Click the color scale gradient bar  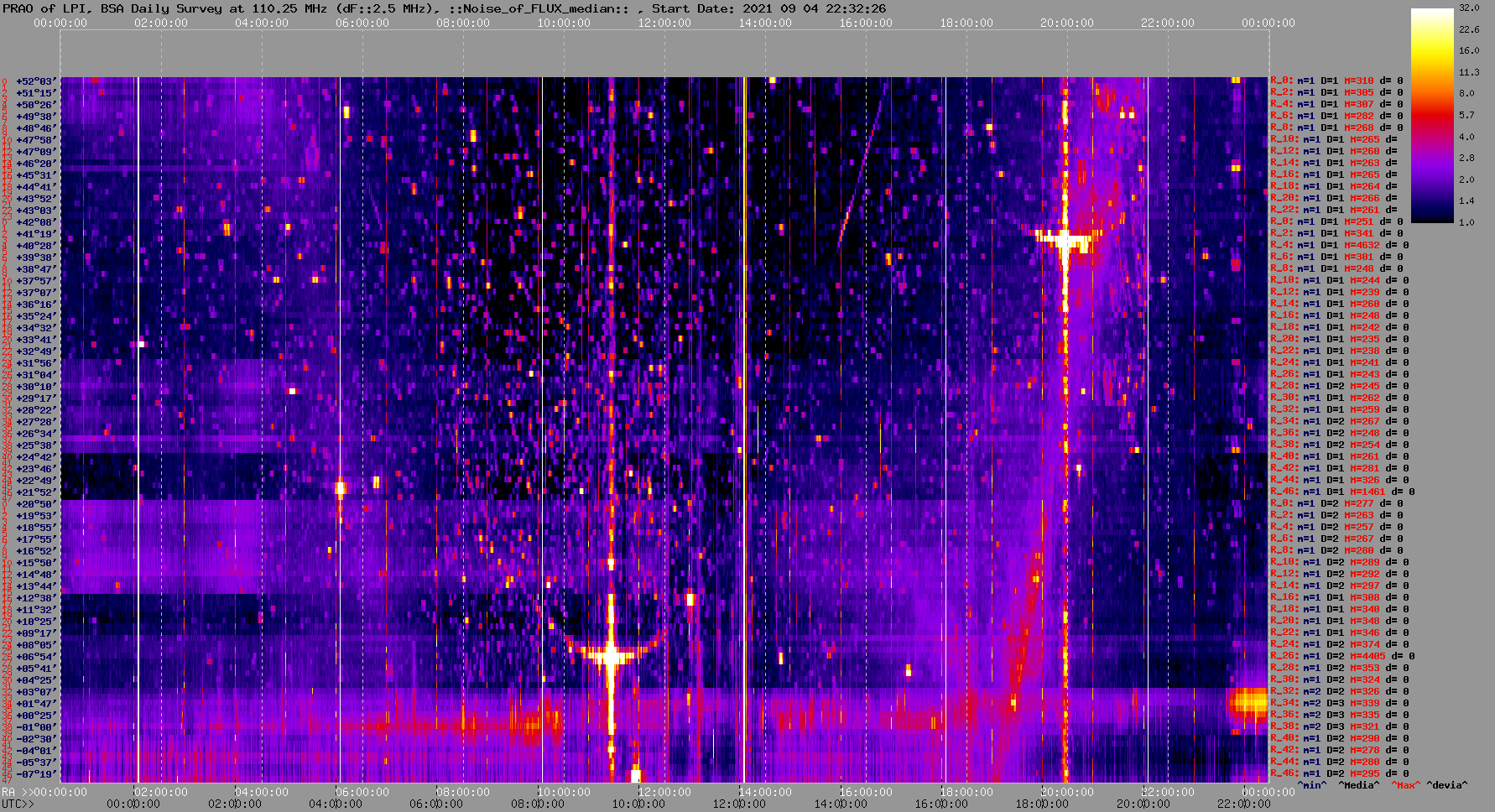click(1432, 115)
